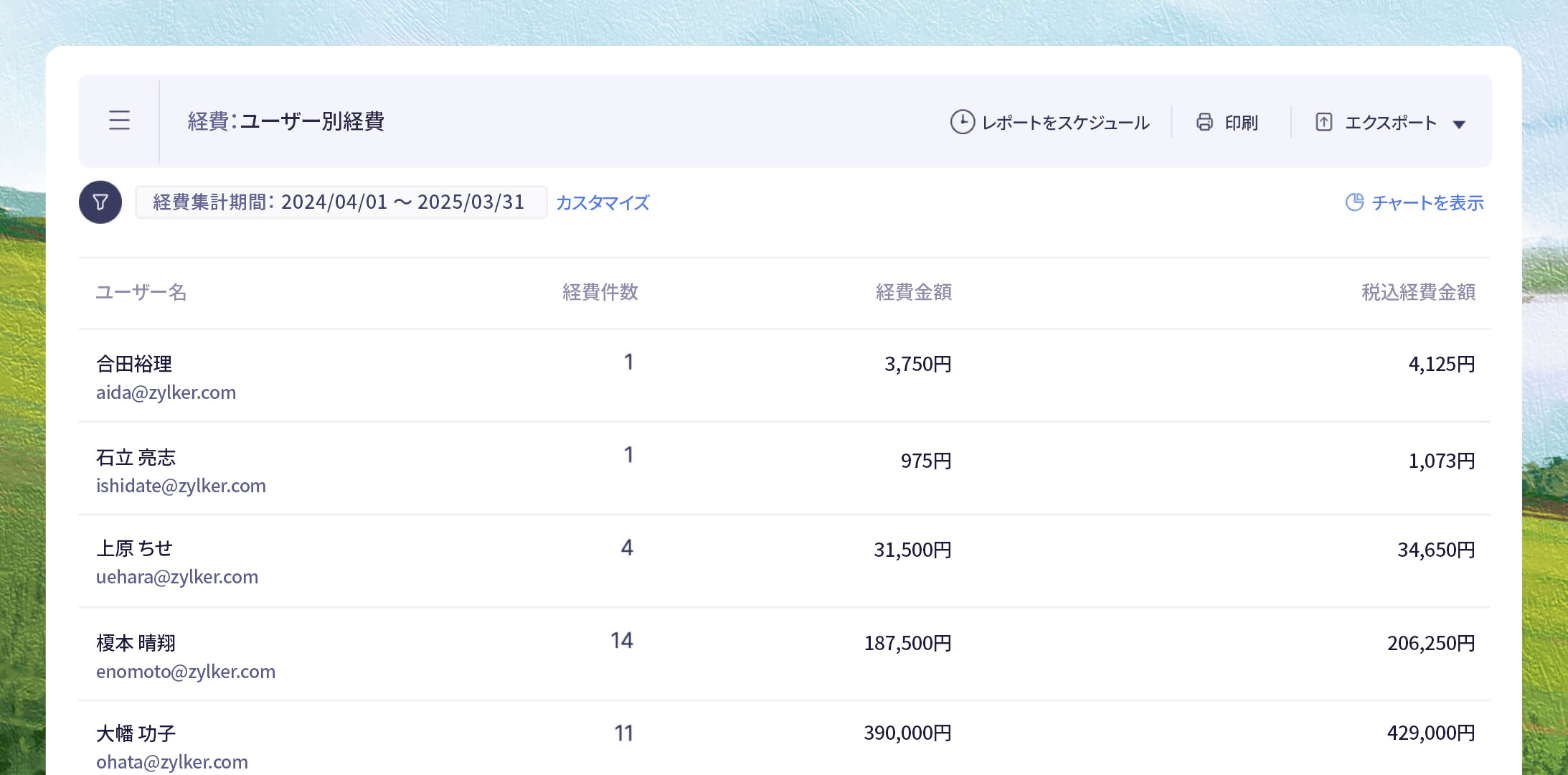Open the hamburger navigation menu
Screen dimensions: 1568x775
119,121
